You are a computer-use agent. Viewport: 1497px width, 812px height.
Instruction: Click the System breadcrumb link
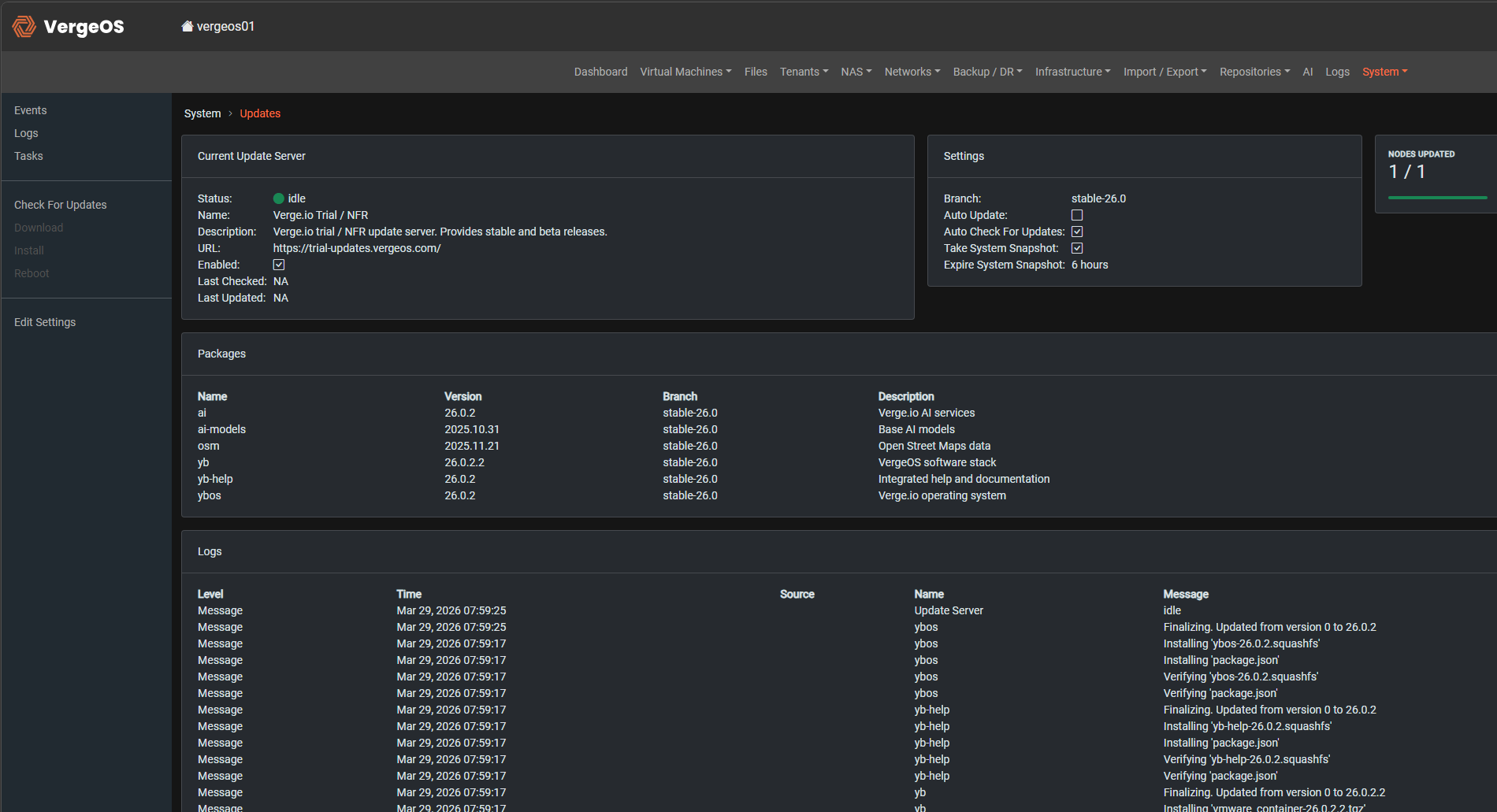click(x=202, y=113)
